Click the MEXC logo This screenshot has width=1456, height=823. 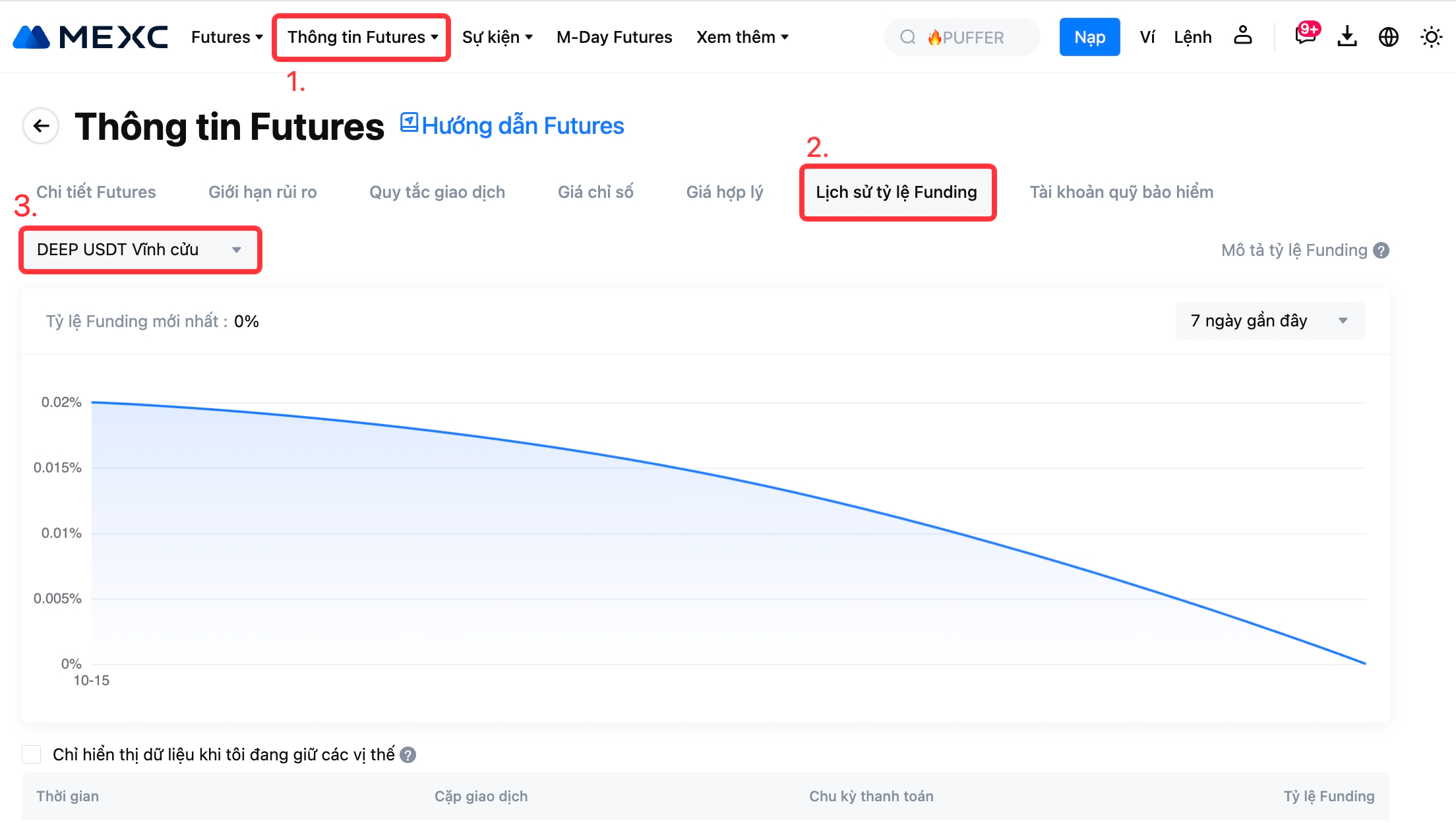tap(90, 37)
